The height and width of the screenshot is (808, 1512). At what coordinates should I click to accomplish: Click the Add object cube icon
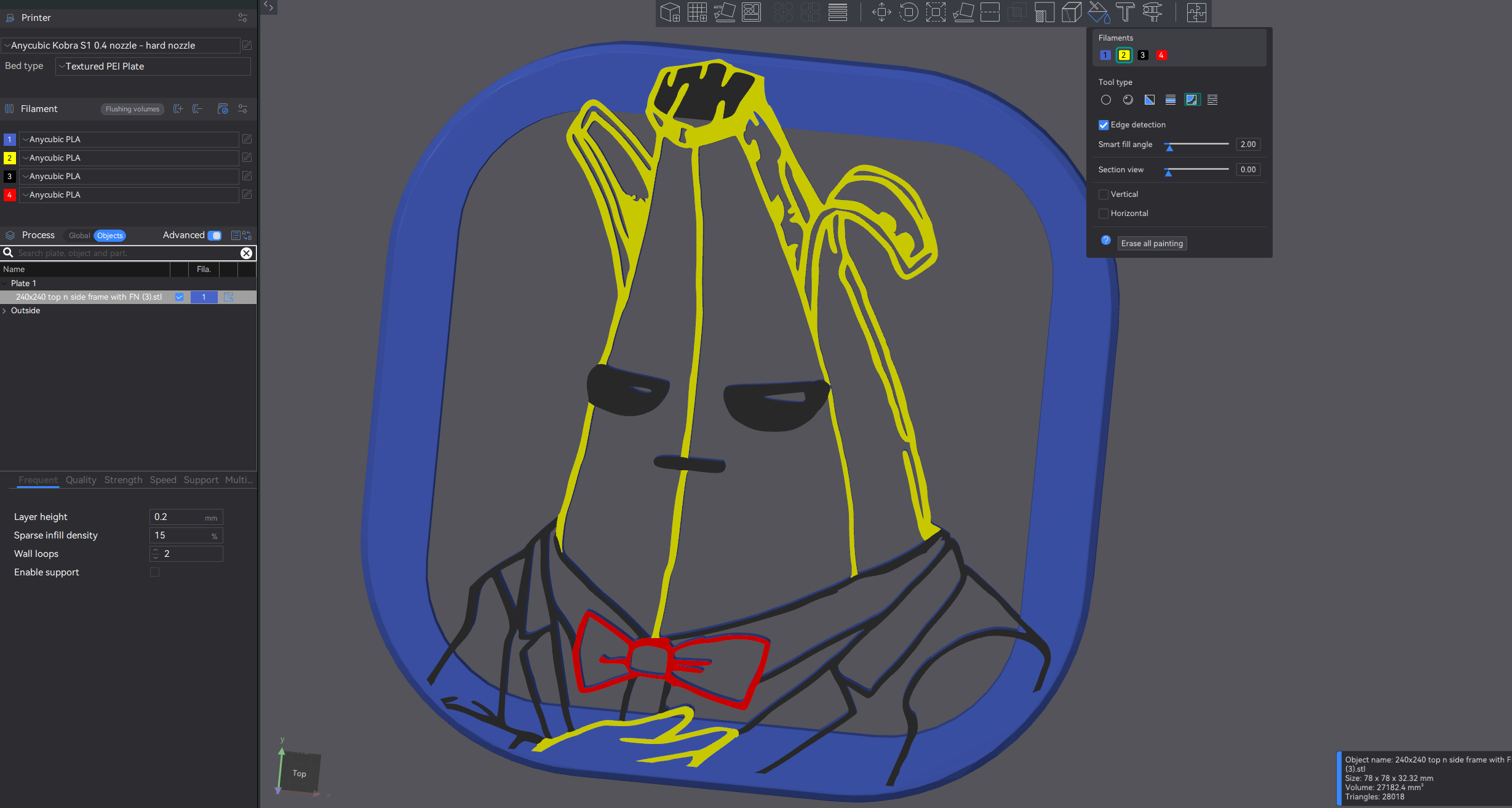coord(670,12)
